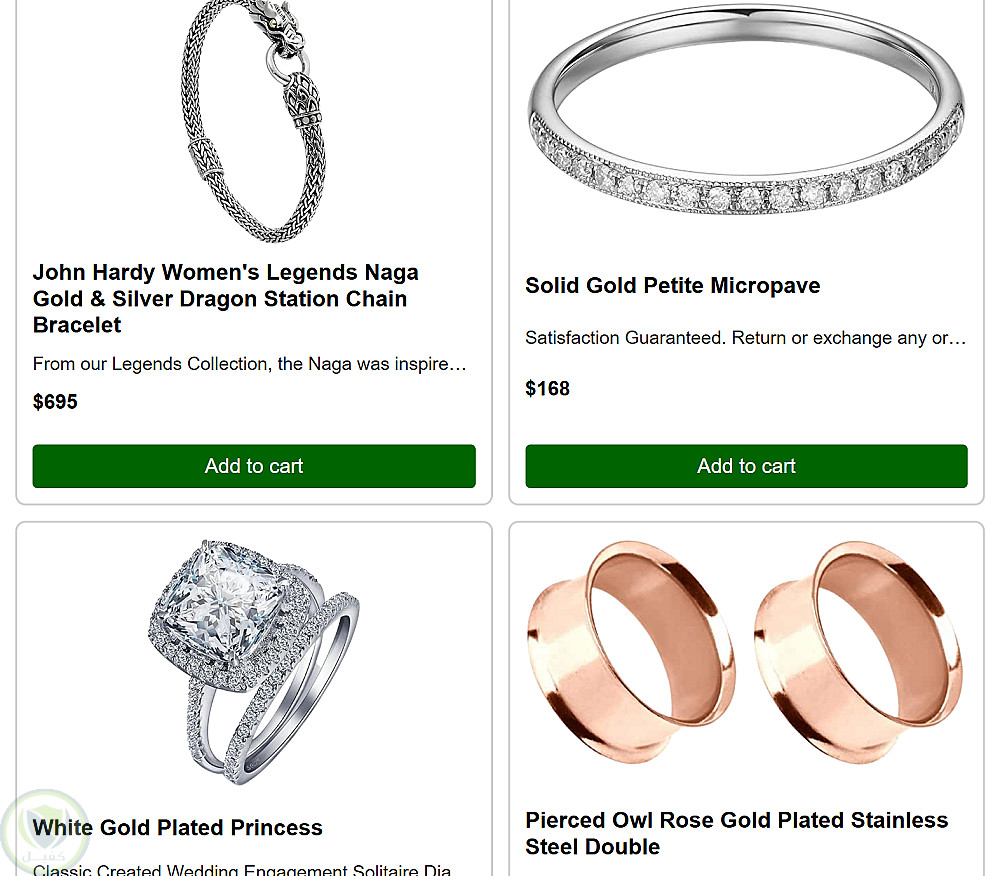Click the green shield watermark icon
The height and width of the screenshot is (876, 1000).
pos(45,832)
